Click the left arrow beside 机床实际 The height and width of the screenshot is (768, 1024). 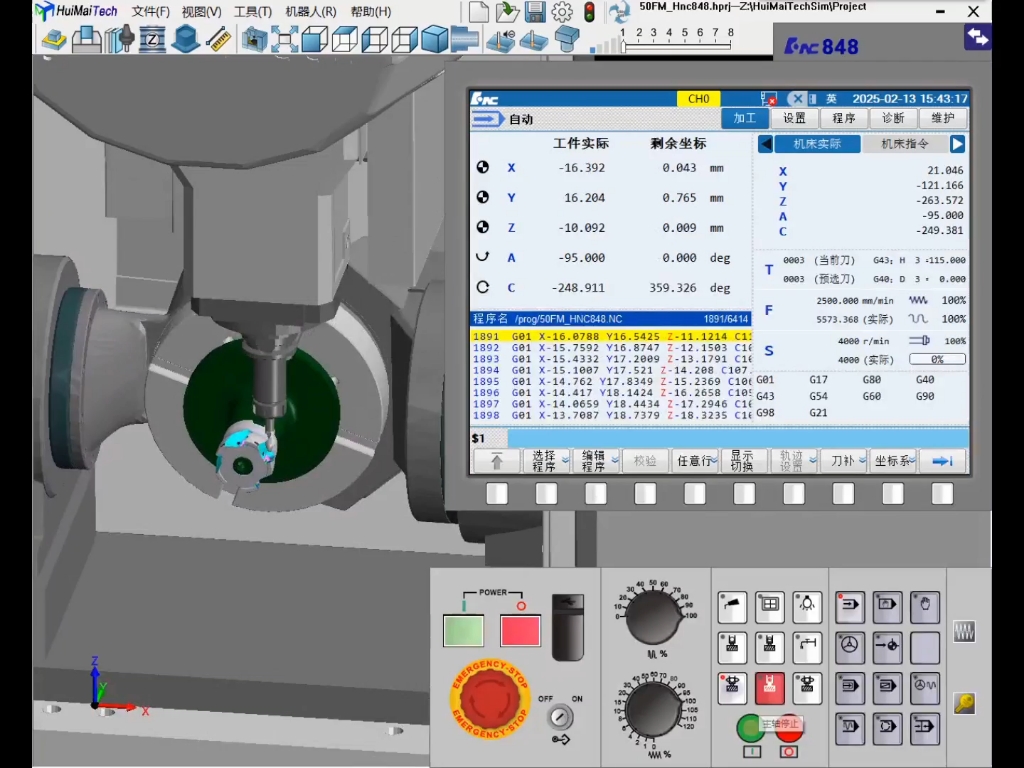coord(765,144)
